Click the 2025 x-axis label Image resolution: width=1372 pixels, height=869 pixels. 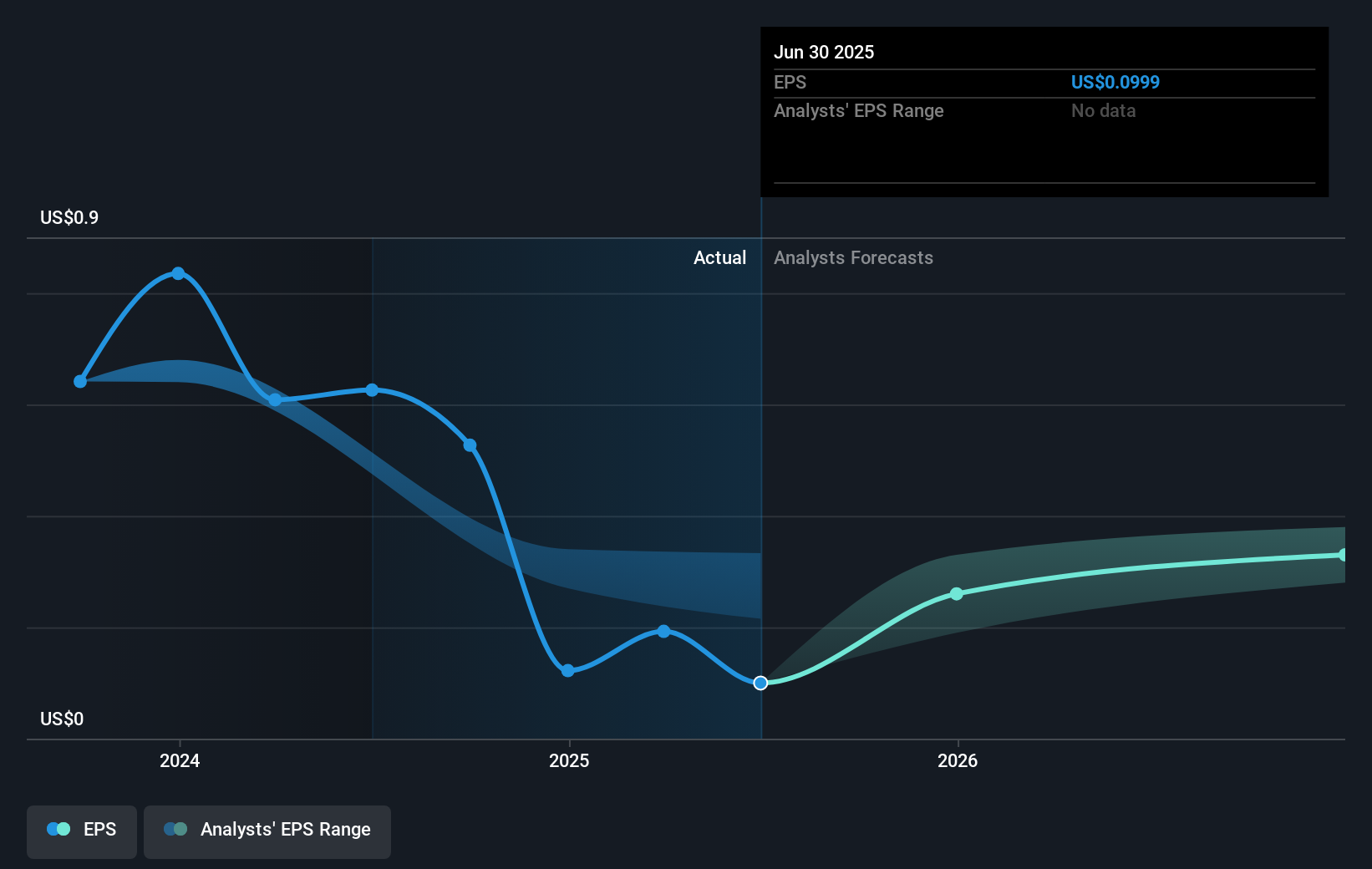(x=569, y=760)
